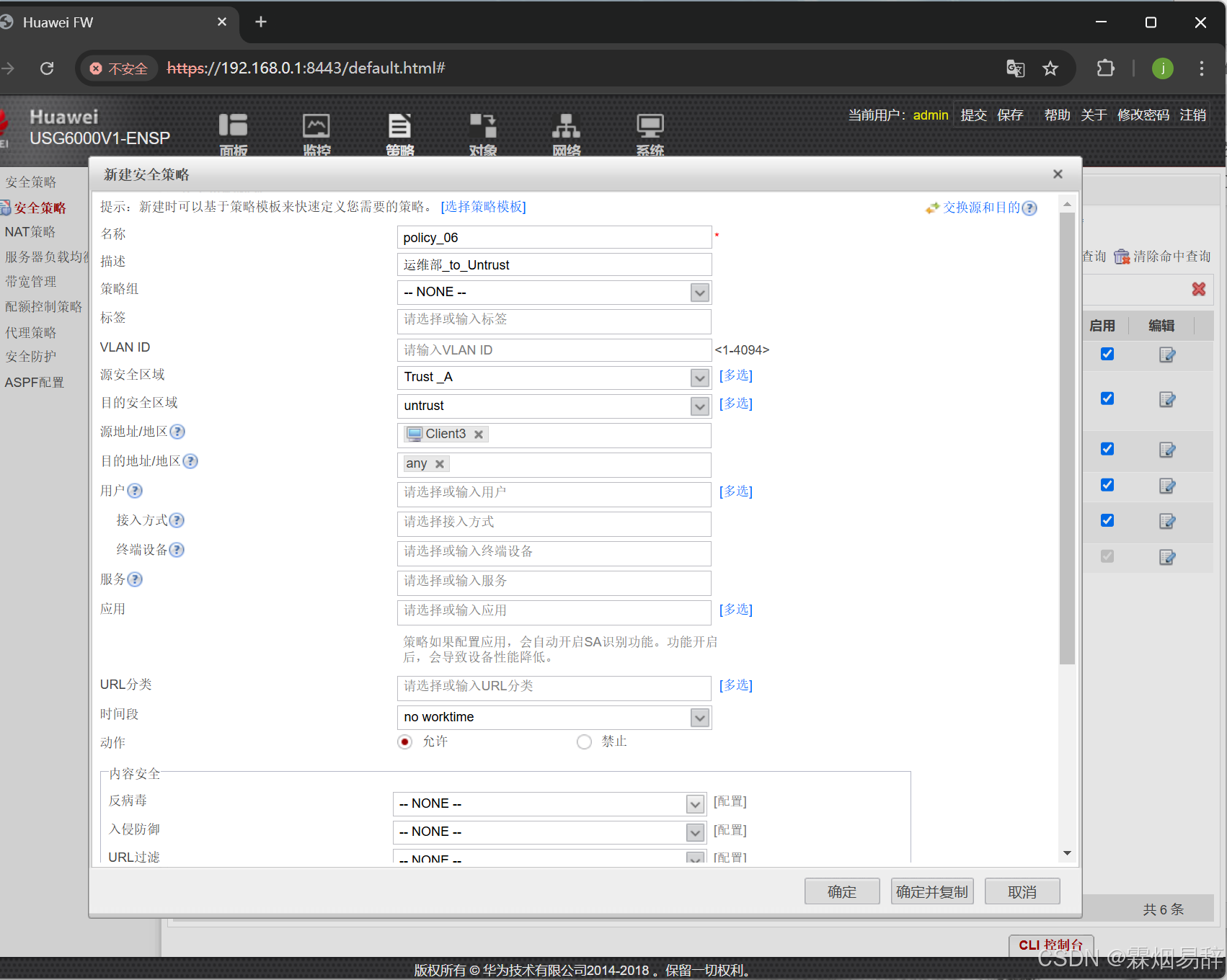Toggle the fifth policy row 启用 checkbox
The height and width of the screenshot is (980, 1227).
(x=1107, y=520)
